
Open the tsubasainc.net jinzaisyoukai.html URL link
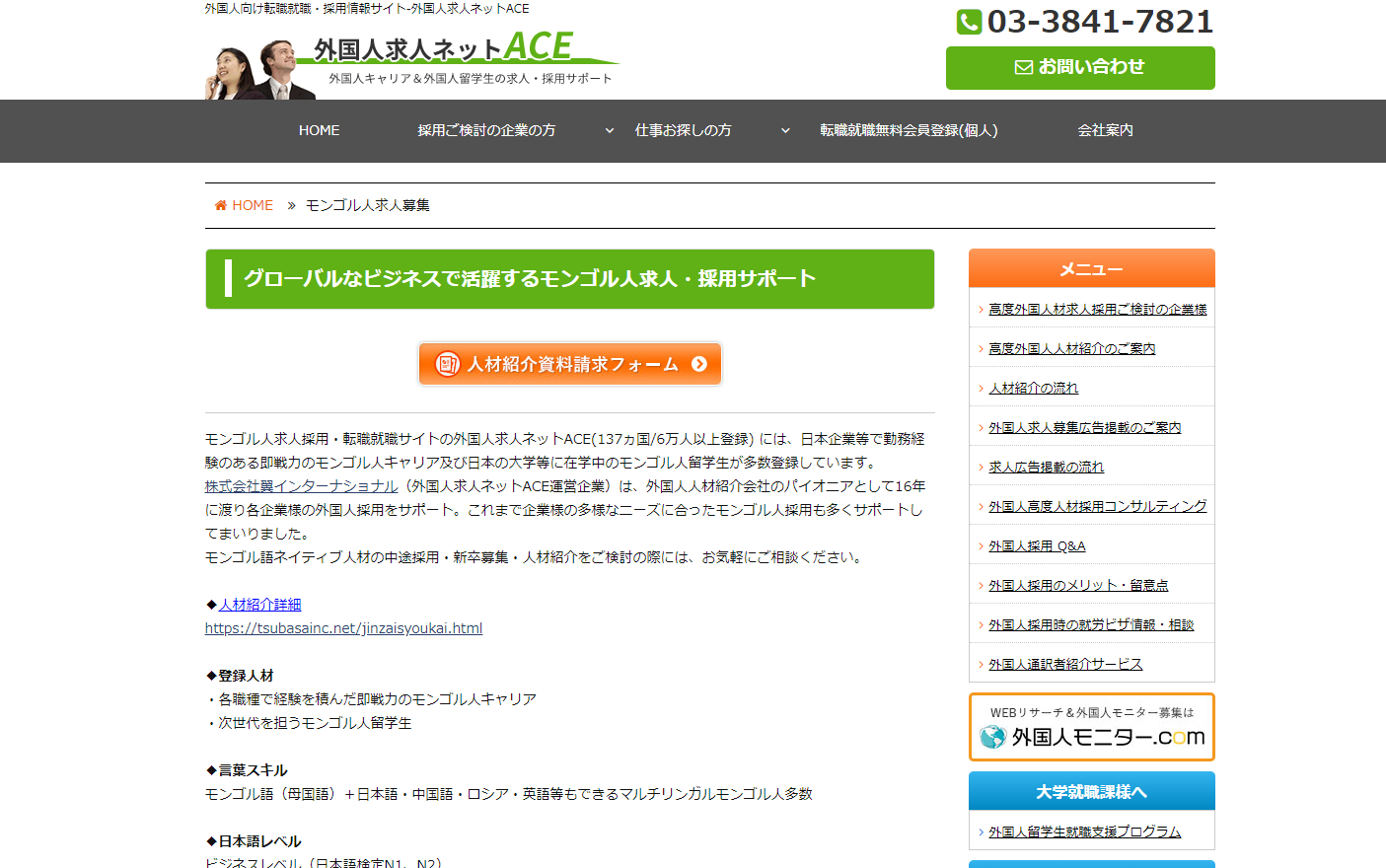pyautogui.click(x=343, y=628)
